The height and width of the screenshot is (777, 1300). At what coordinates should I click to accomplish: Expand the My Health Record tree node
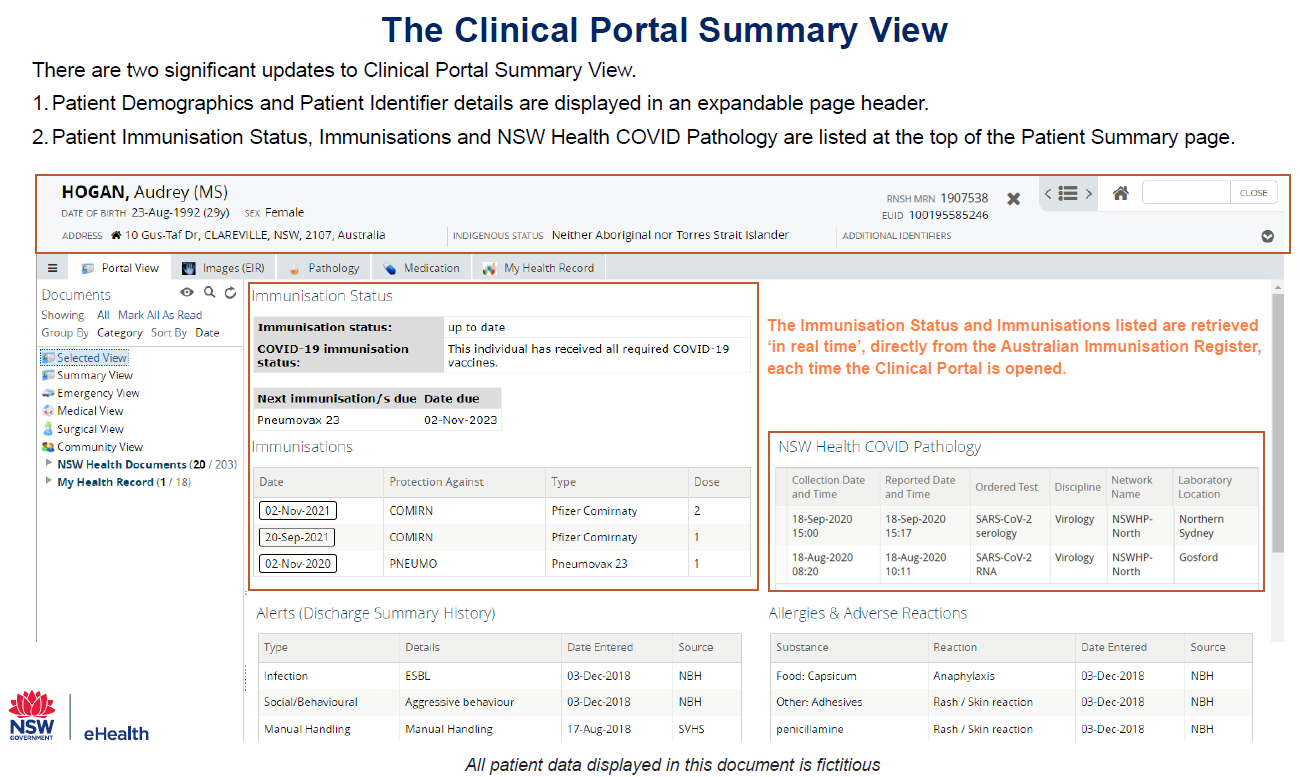pyautogui.click(x=49, y=481)
